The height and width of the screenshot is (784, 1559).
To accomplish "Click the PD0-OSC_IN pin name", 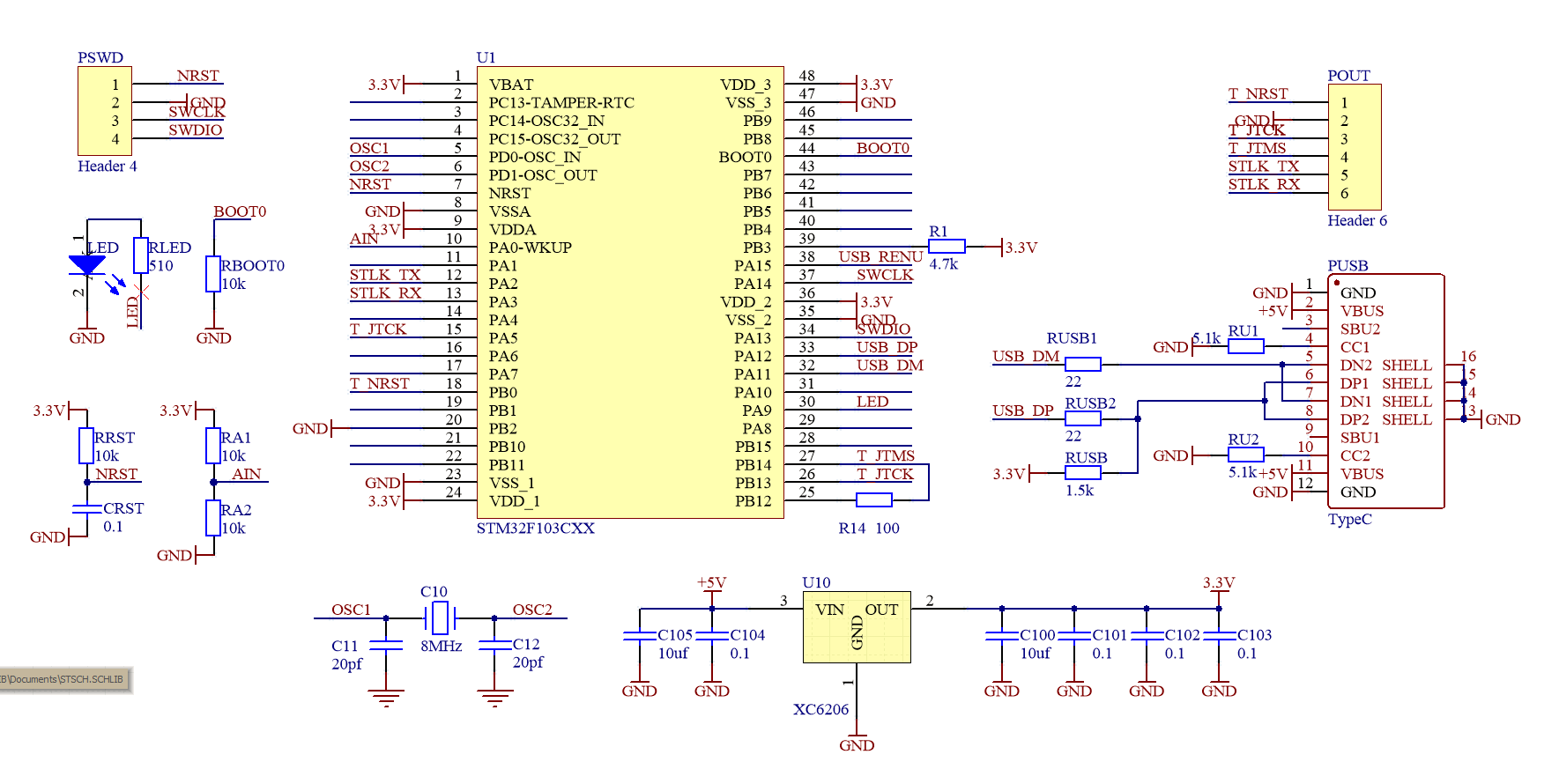I will pos(535,157).
